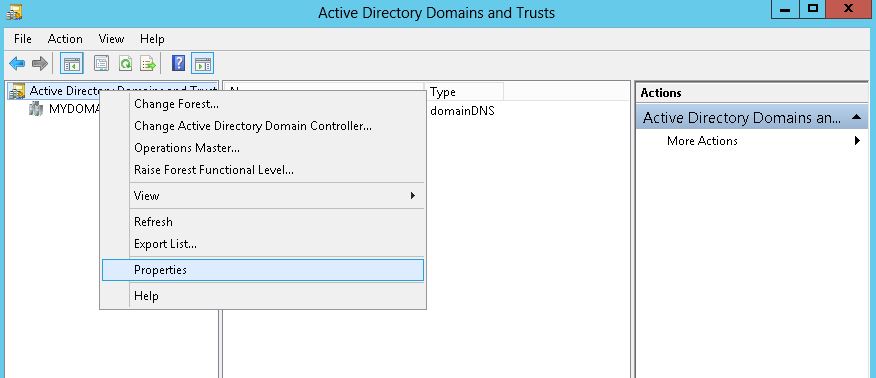The width and height of the screenshot is (876, 378).
Task: Choose Change Forest... from context menu
Action: click(x=263, y=104)
